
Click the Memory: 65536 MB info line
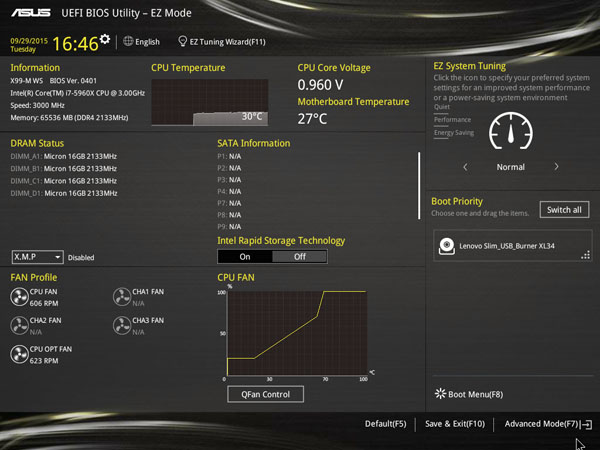pyautogui.click(x=69, y=117)
